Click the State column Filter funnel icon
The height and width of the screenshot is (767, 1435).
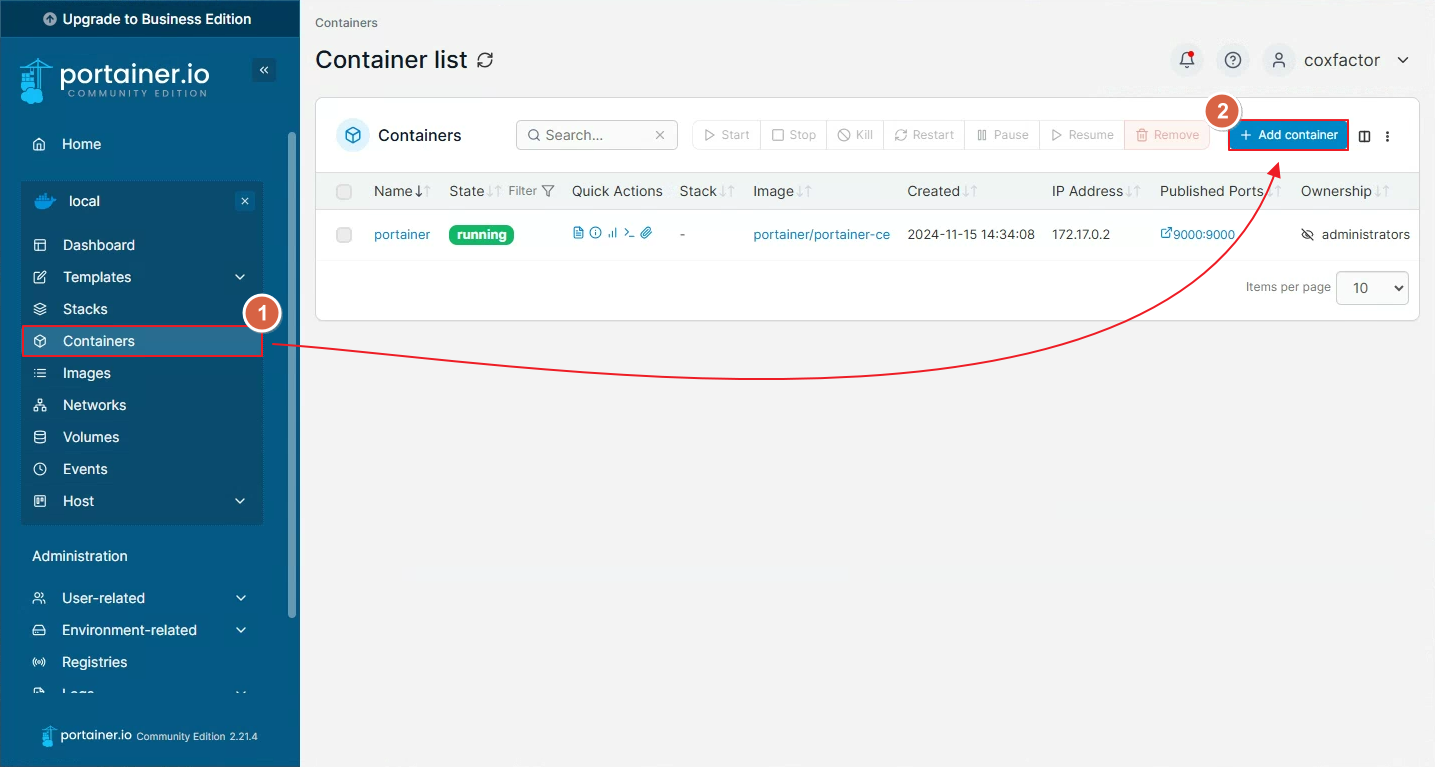[547, 191]
